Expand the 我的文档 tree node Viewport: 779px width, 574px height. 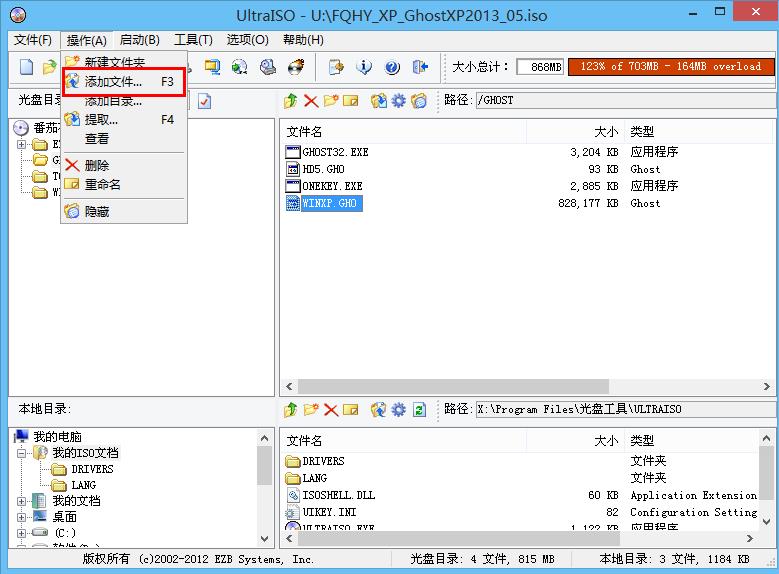click(22, 501)
